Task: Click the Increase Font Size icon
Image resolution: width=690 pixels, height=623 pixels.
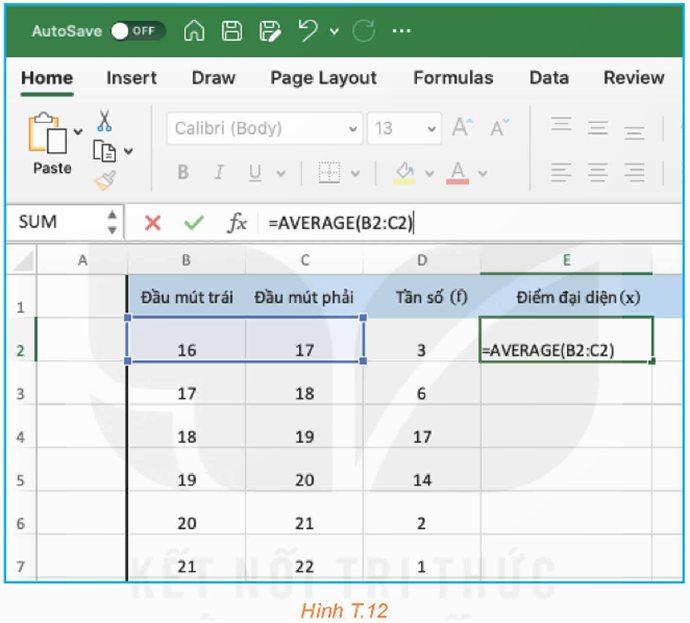Action: tap(462, 128)
